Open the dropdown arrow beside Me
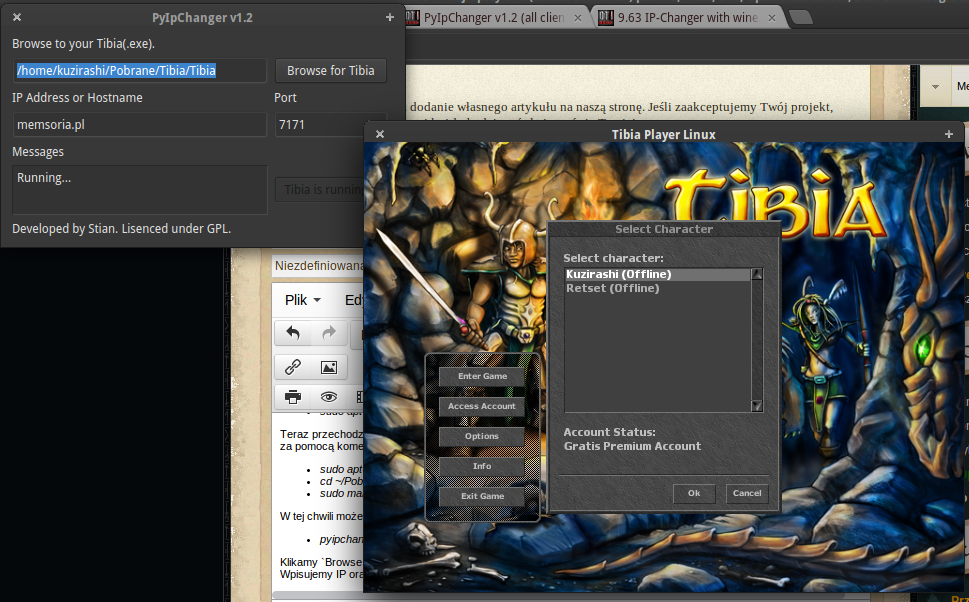Viewport: 969px width, 602px height. point(935,87)
